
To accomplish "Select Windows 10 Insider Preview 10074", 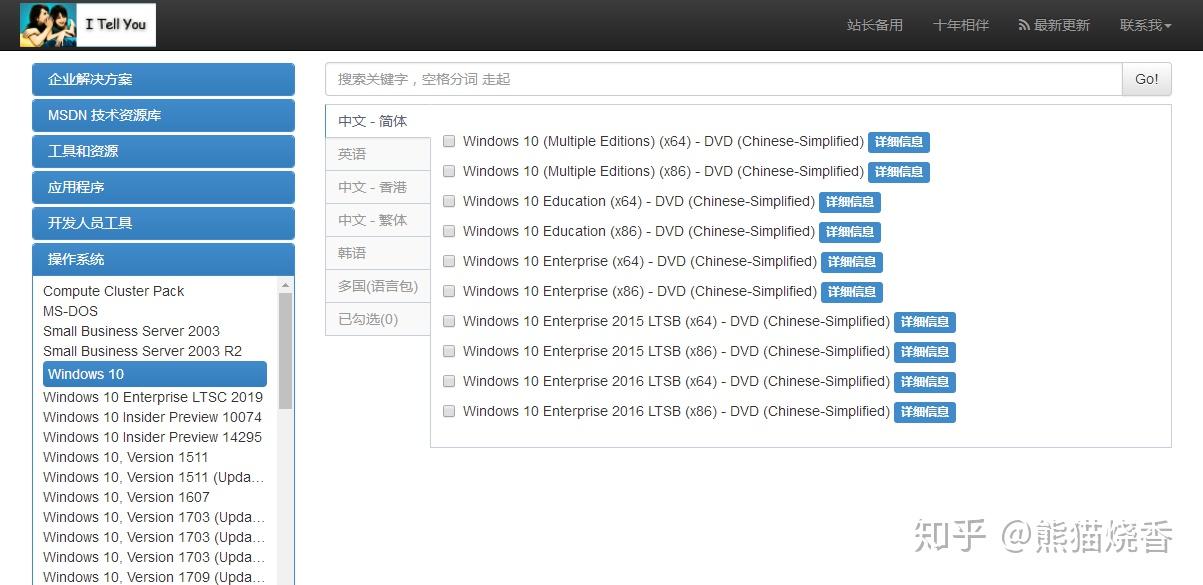I will (x=152, y=417).
